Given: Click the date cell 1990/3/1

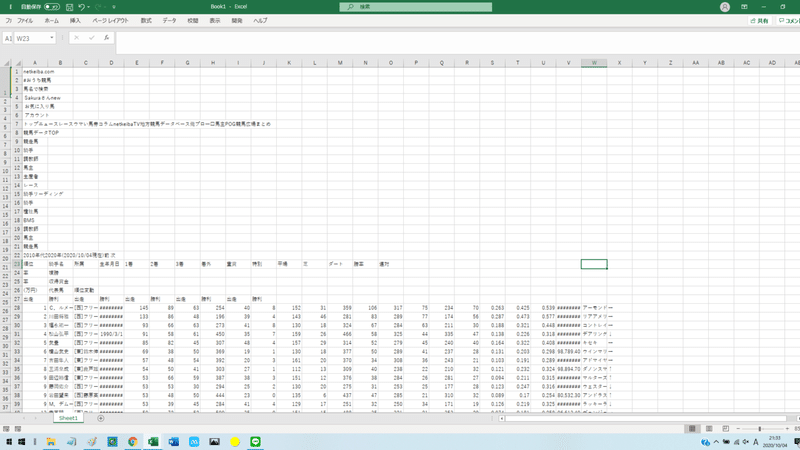Looking at the screenshot, I should (x=111, y=334).
